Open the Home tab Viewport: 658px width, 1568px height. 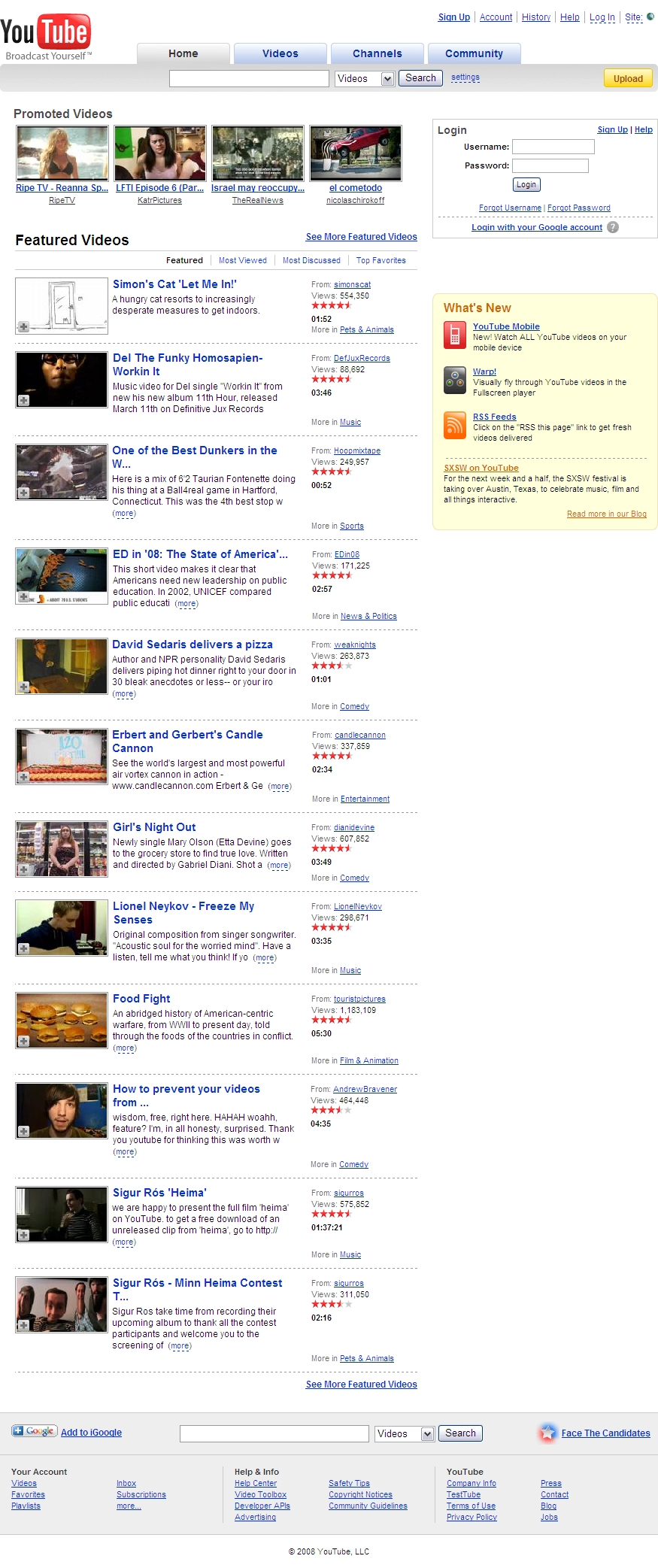(183, 53)
